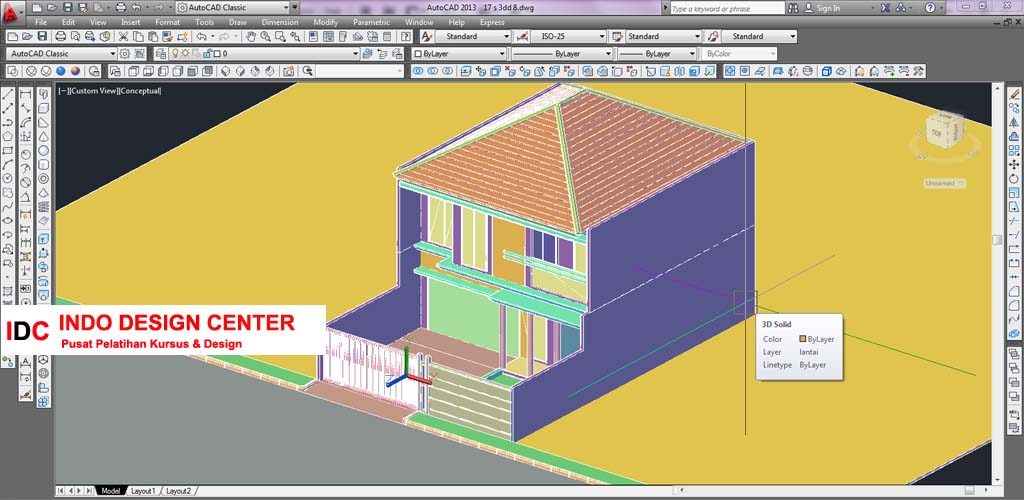Open the ISO-25 dimension style dropdown
1024x500 pixels.
569,37
